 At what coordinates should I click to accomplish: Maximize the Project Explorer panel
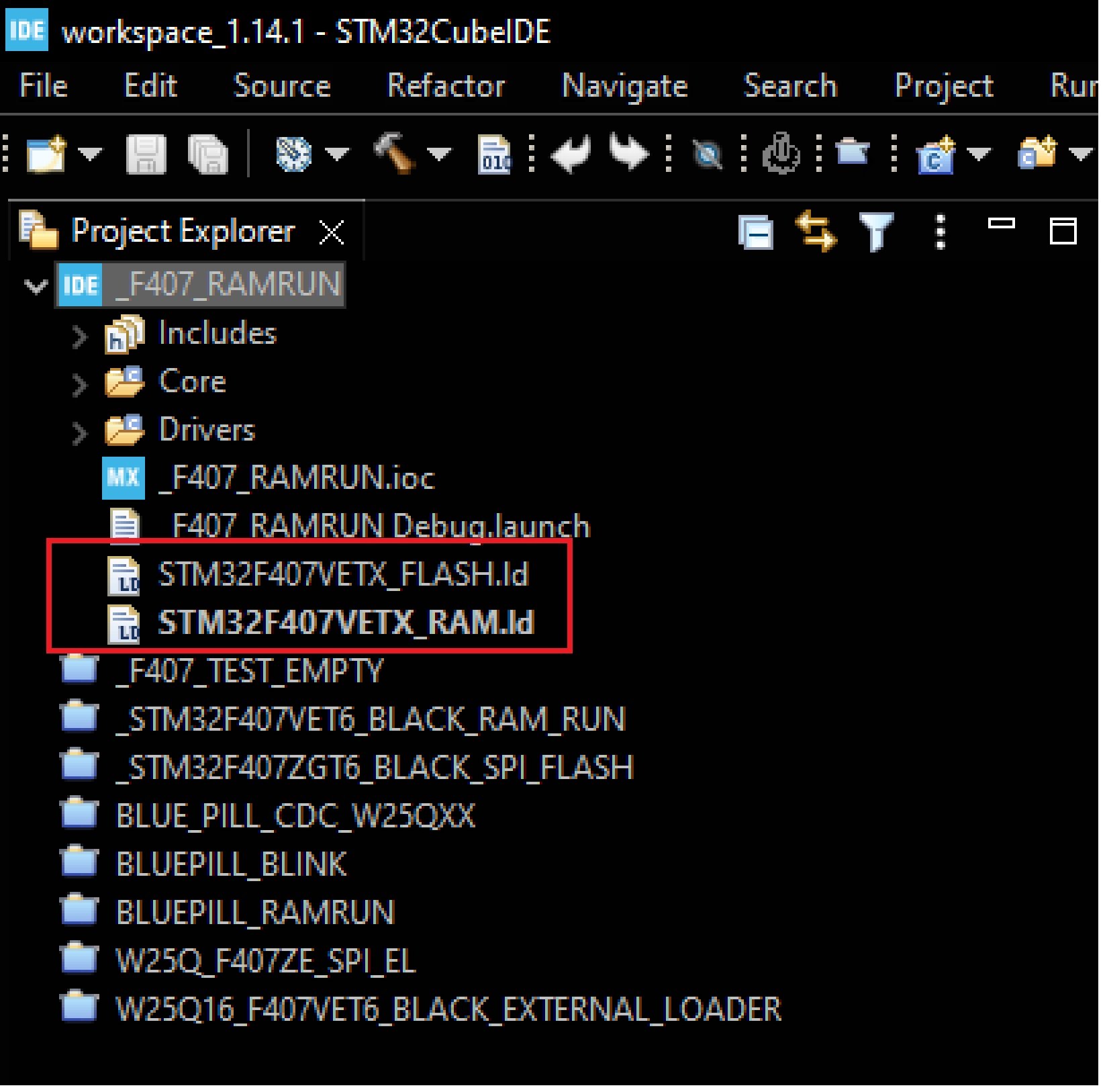(x=1063, y=231)
